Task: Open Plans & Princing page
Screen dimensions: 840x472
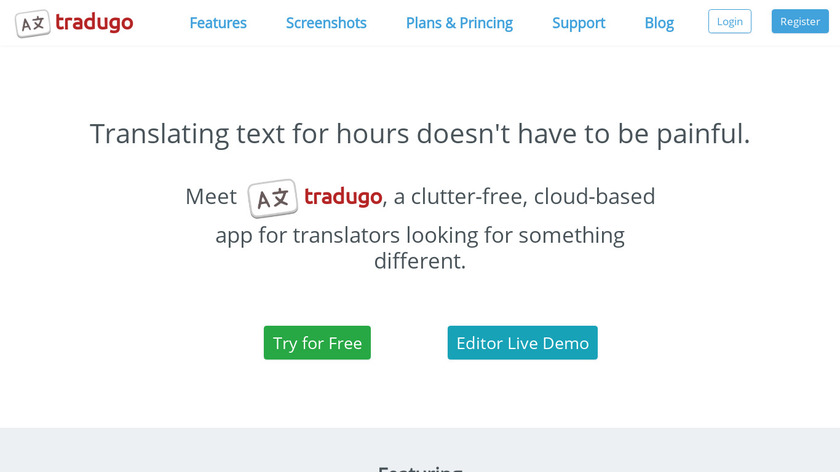Action: point(459,22)
